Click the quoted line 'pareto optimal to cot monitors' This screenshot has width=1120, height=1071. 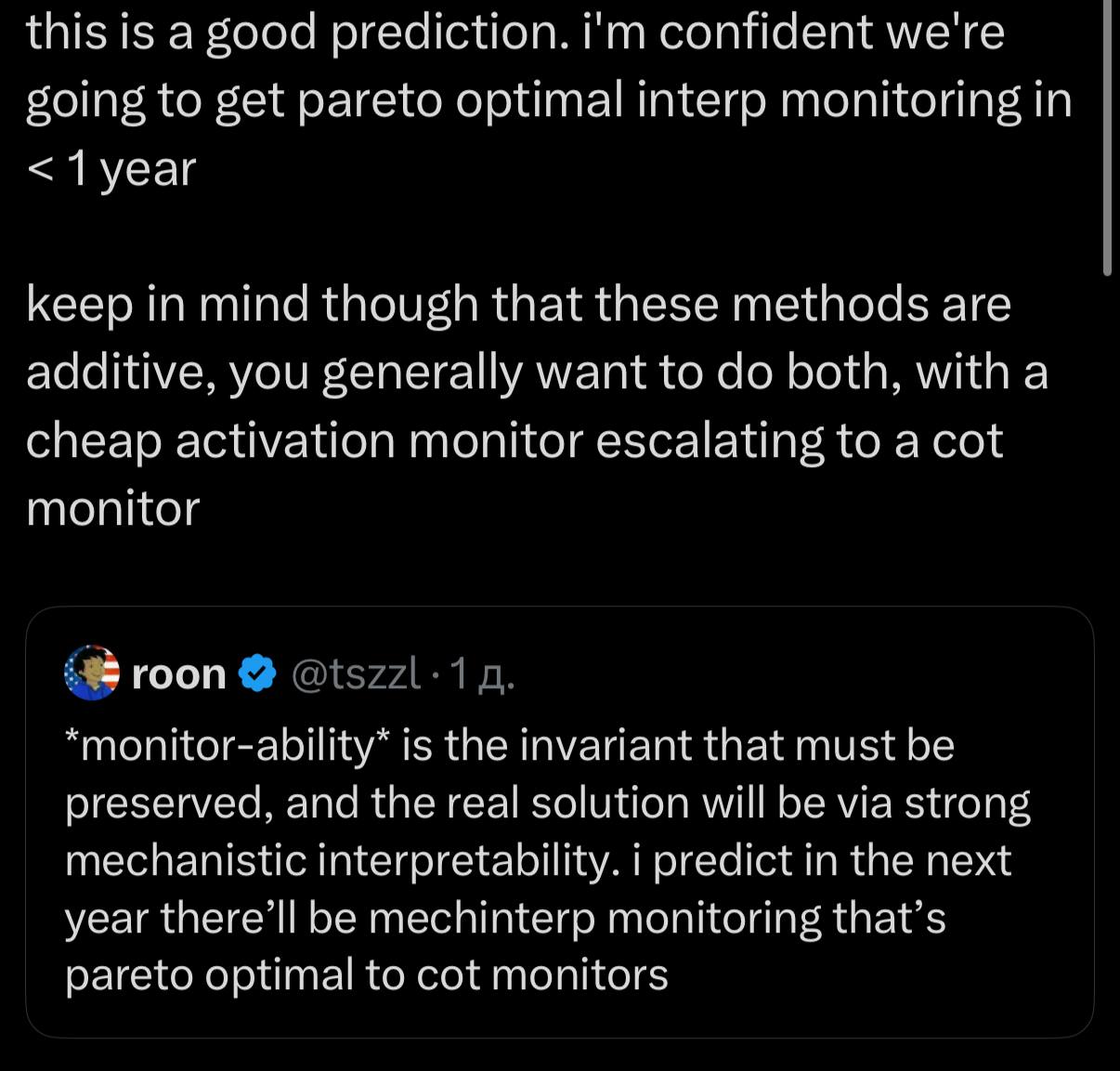(367, 975)
